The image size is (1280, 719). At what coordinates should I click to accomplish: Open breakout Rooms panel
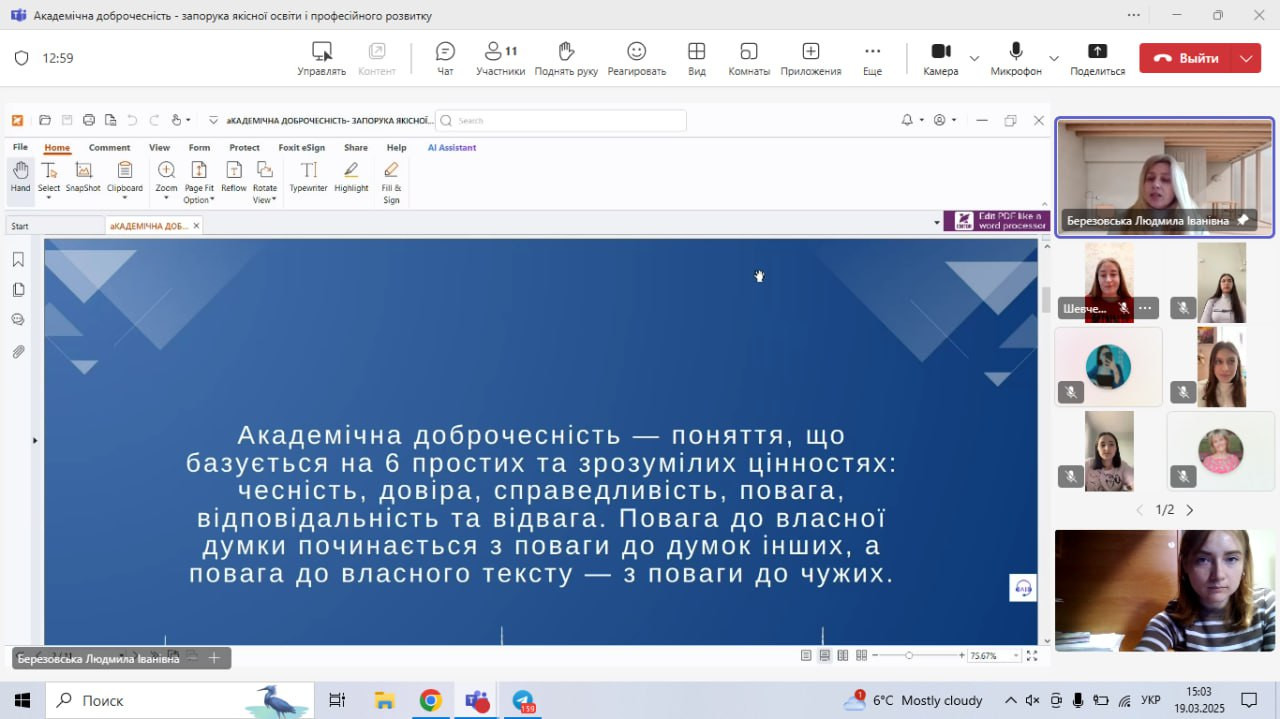[x=749, y=58]
